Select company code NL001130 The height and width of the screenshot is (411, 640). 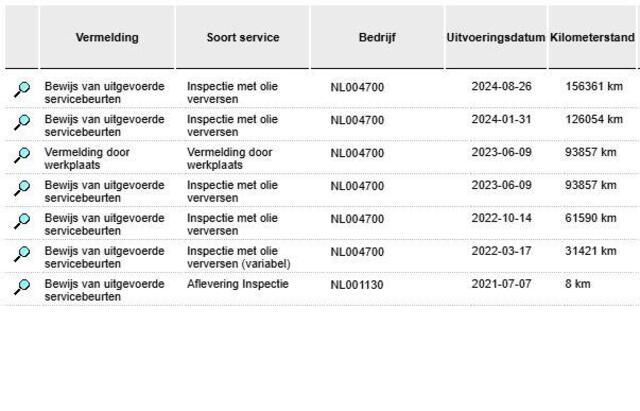tap(357, 285)
